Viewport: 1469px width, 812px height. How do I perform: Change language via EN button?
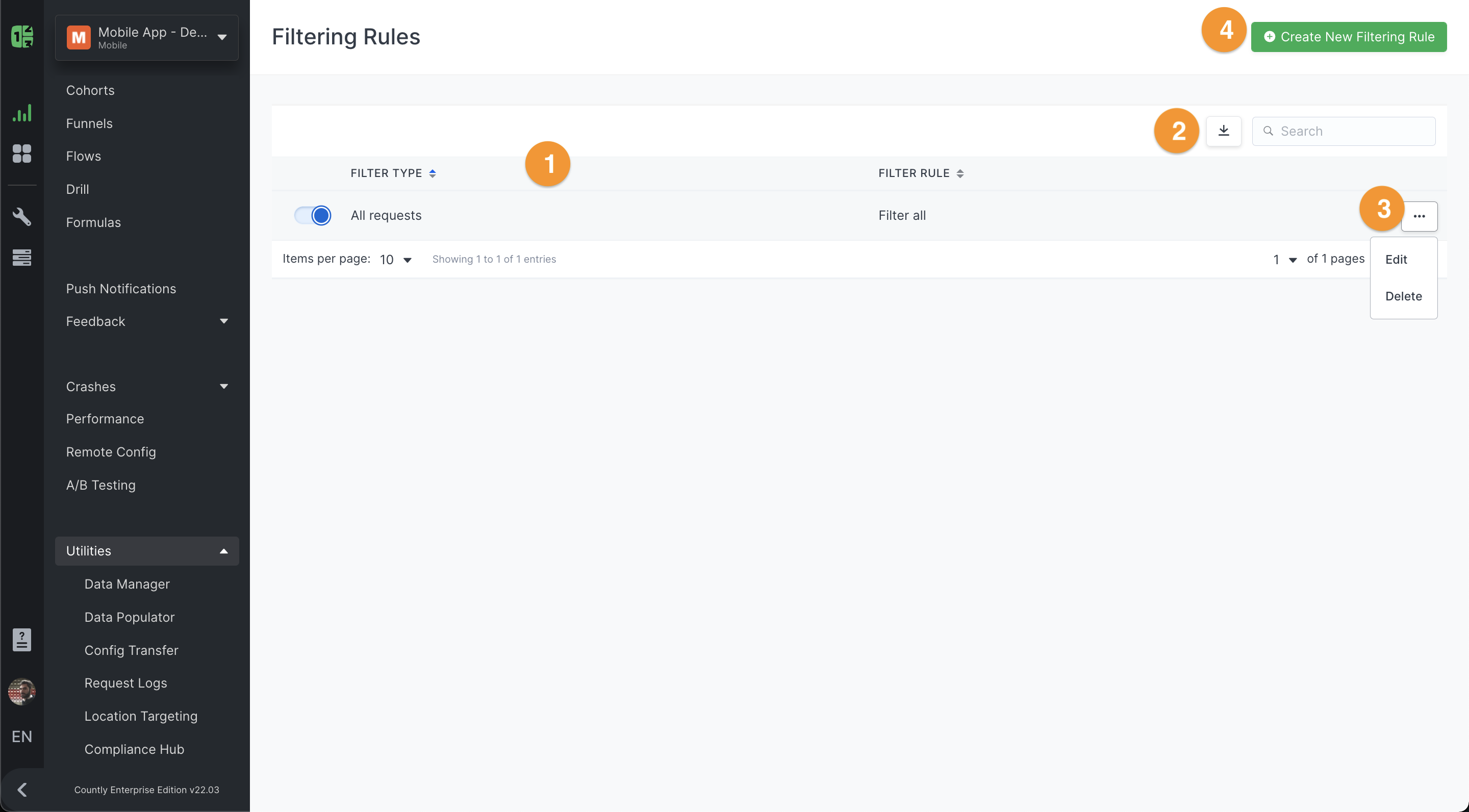point(21,737)
